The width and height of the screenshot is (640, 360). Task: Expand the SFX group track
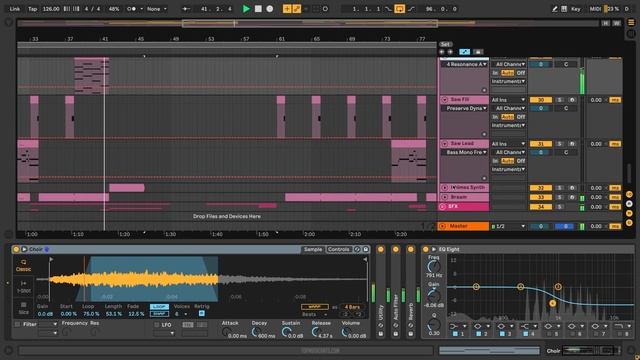tap(442, 207)
